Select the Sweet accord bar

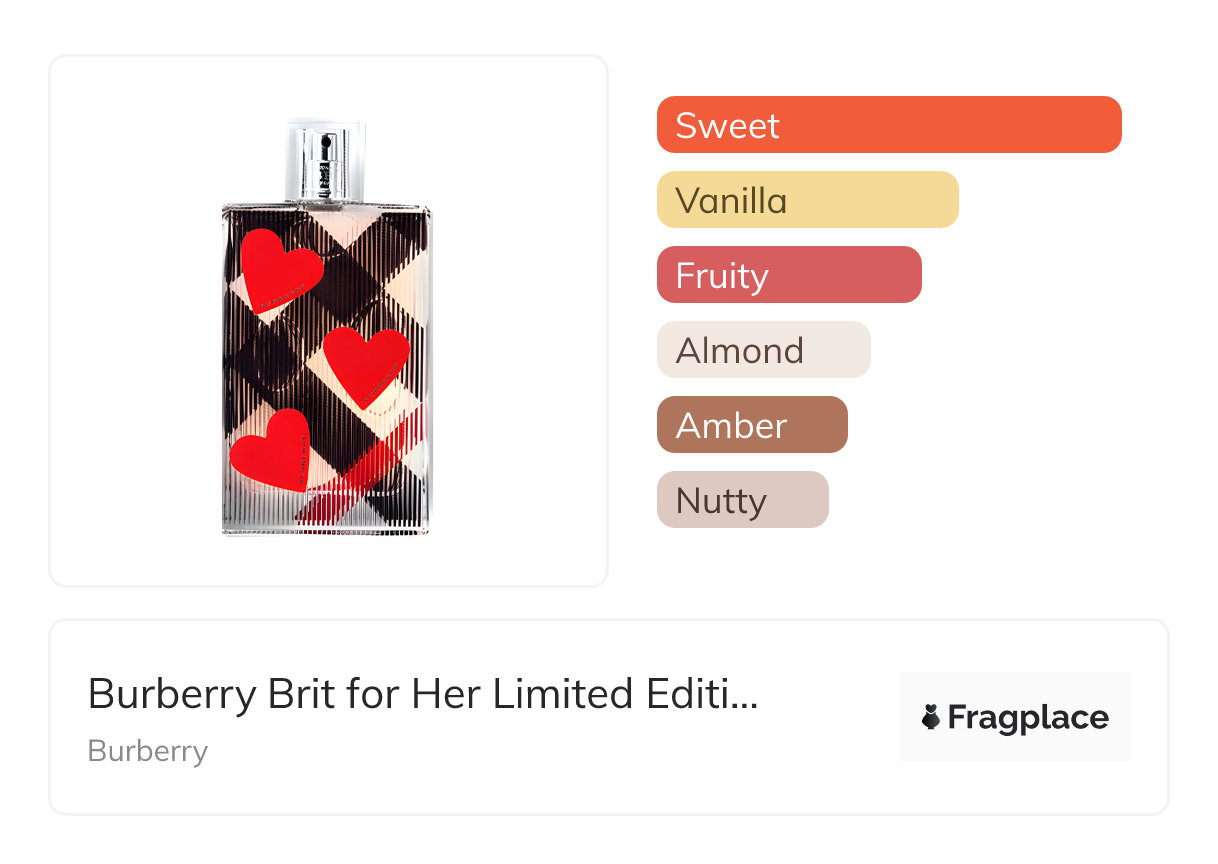point(888,125)
